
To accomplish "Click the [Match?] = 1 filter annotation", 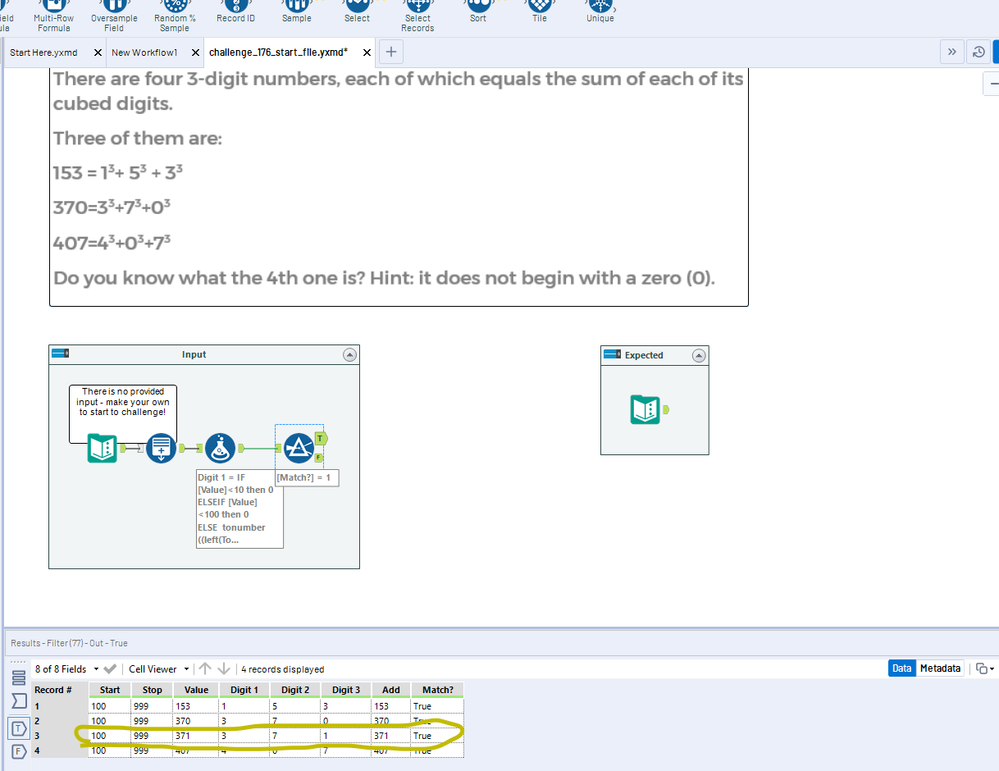I will coord(306,477).
